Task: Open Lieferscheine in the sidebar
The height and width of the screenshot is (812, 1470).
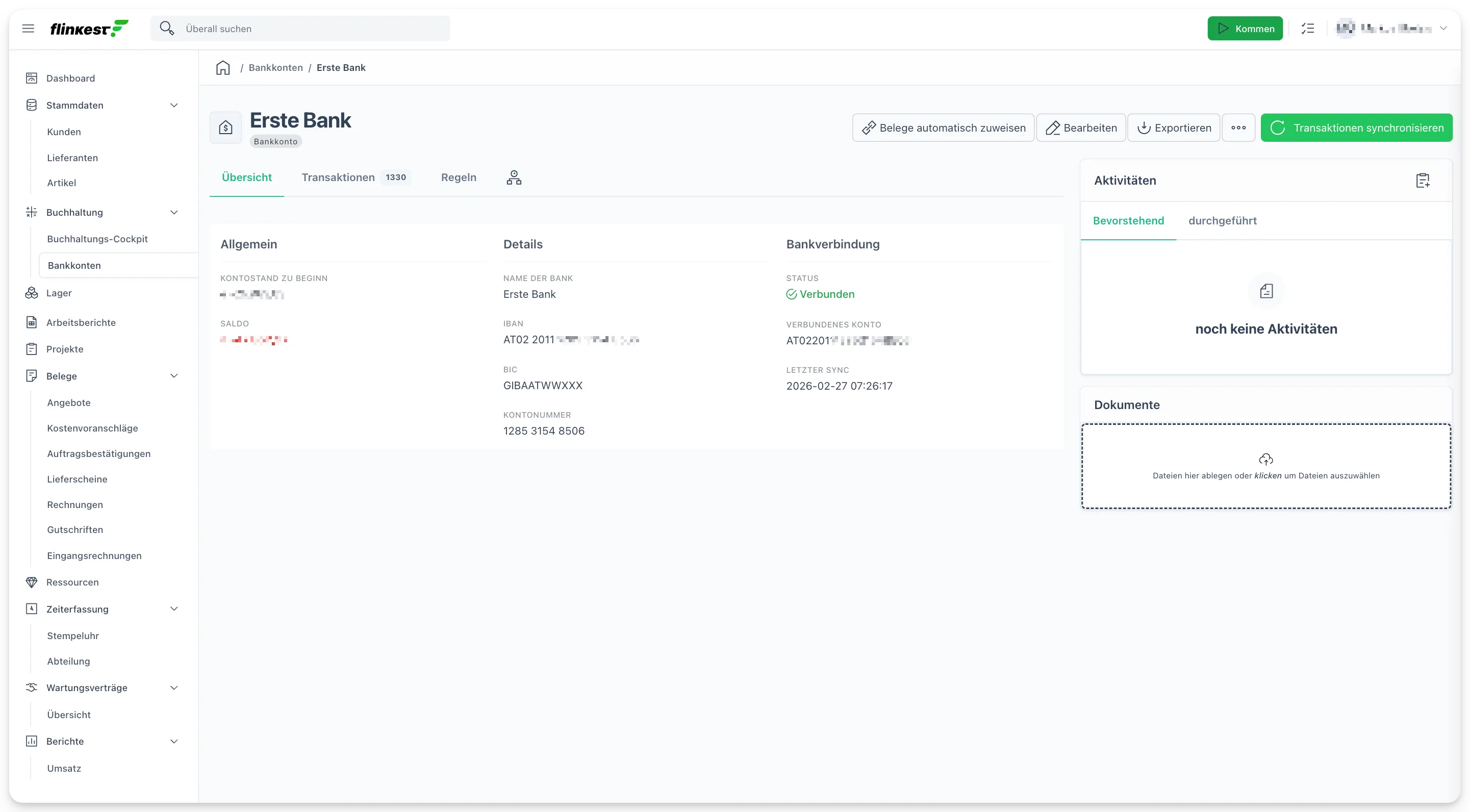Action: pyautogui.click(x=77, y=479)
